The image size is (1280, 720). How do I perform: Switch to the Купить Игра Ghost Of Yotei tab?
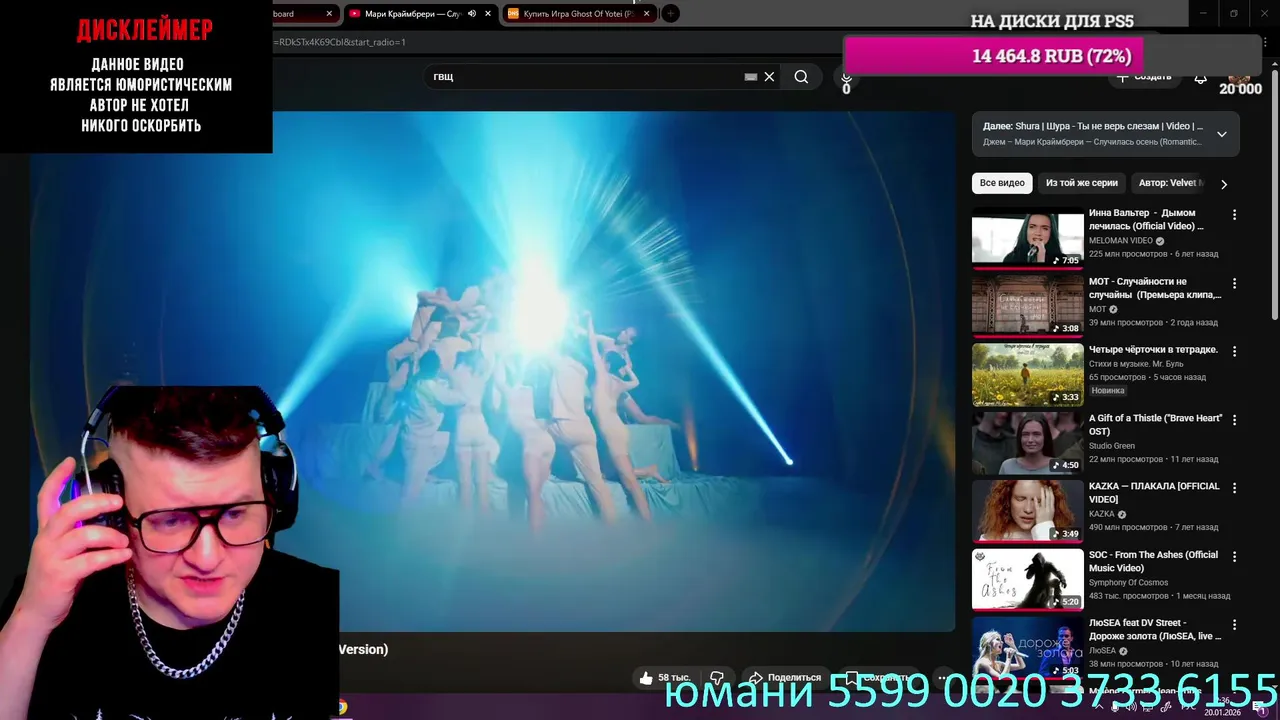click(578, 14)
